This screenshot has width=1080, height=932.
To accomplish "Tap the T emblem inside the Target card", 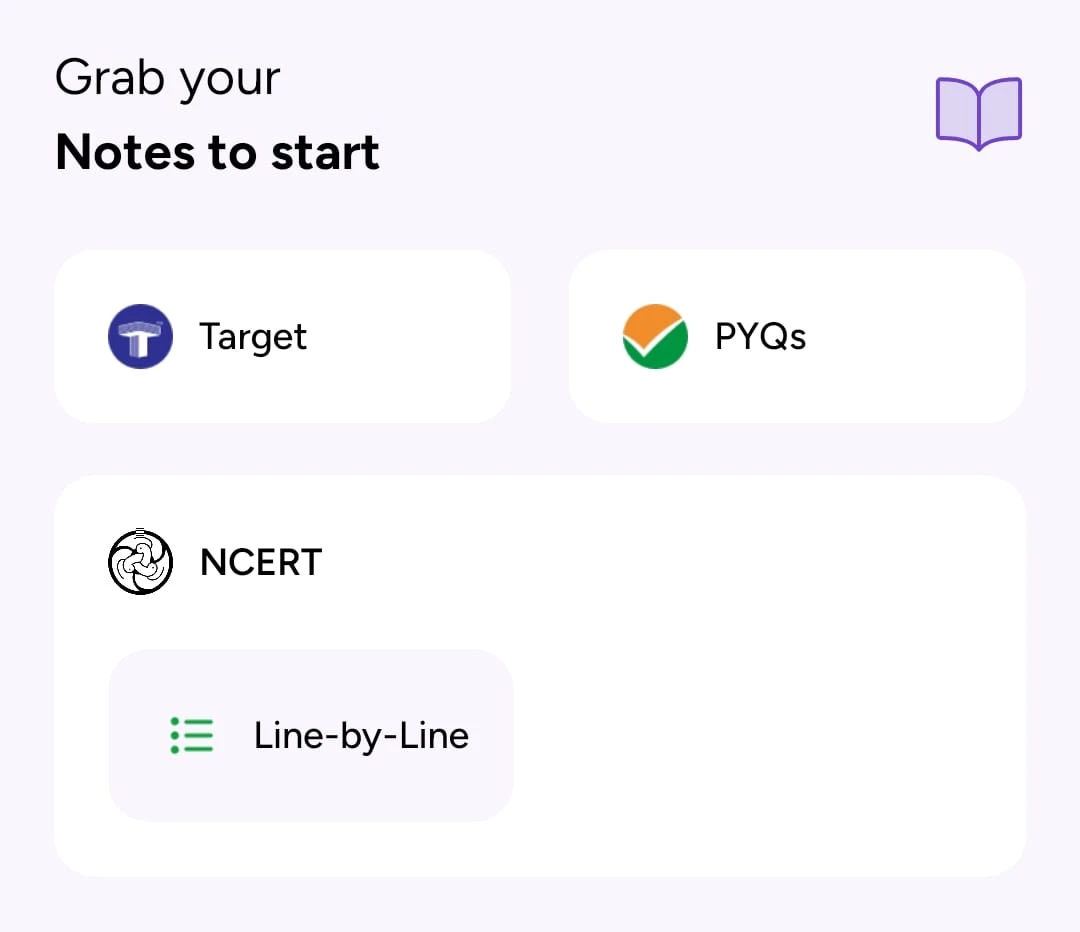I will click(x=140, y=336).
